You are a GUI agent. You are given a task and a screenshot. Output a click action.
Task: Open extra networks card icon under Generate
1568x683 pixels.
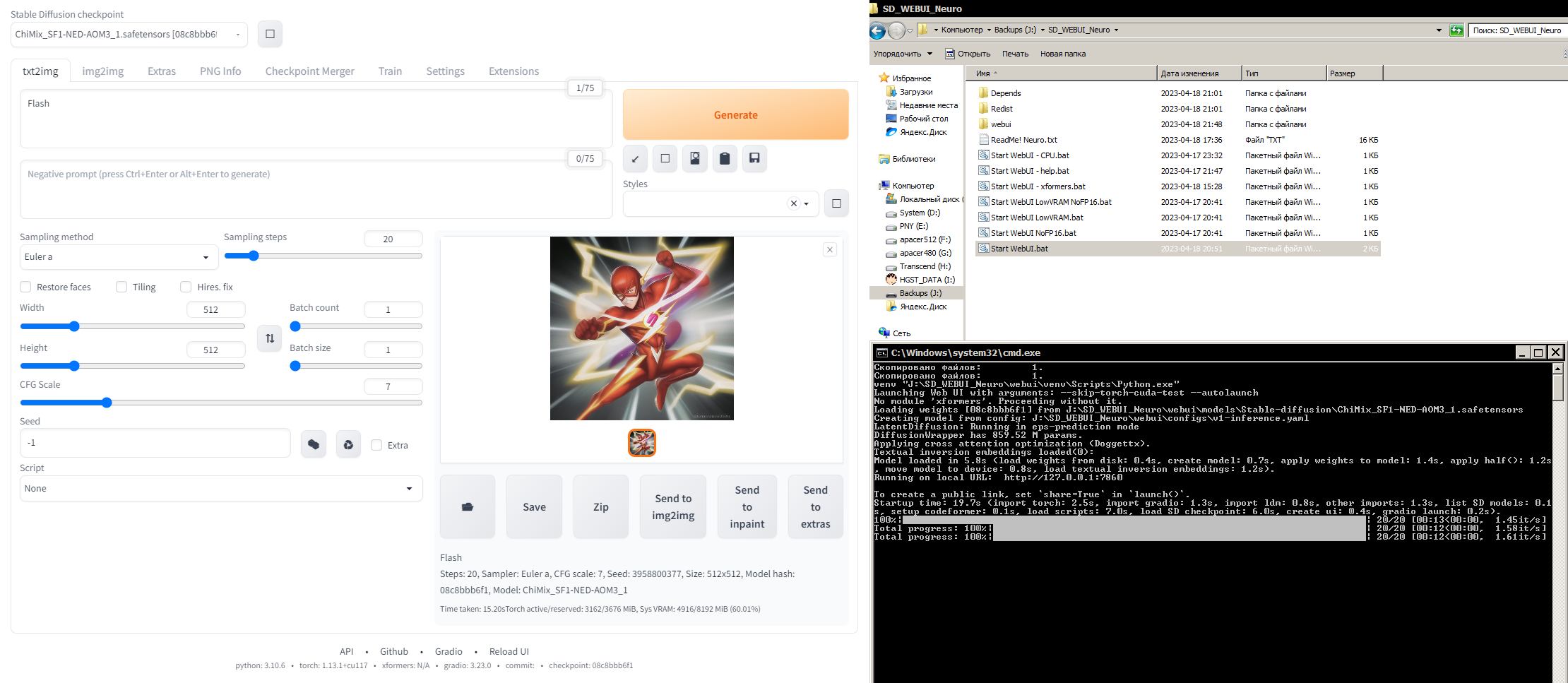tap(695, 159)
